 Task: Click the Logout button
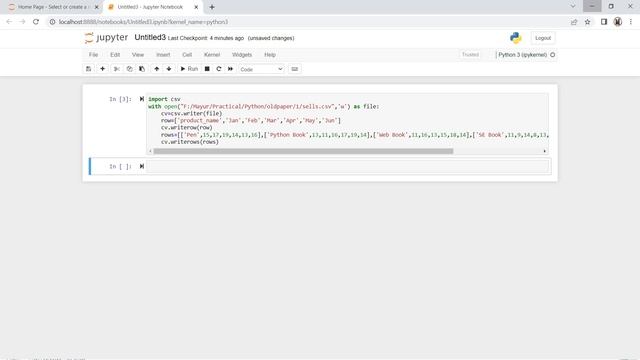pyautogui.click(x=543, y=38)
